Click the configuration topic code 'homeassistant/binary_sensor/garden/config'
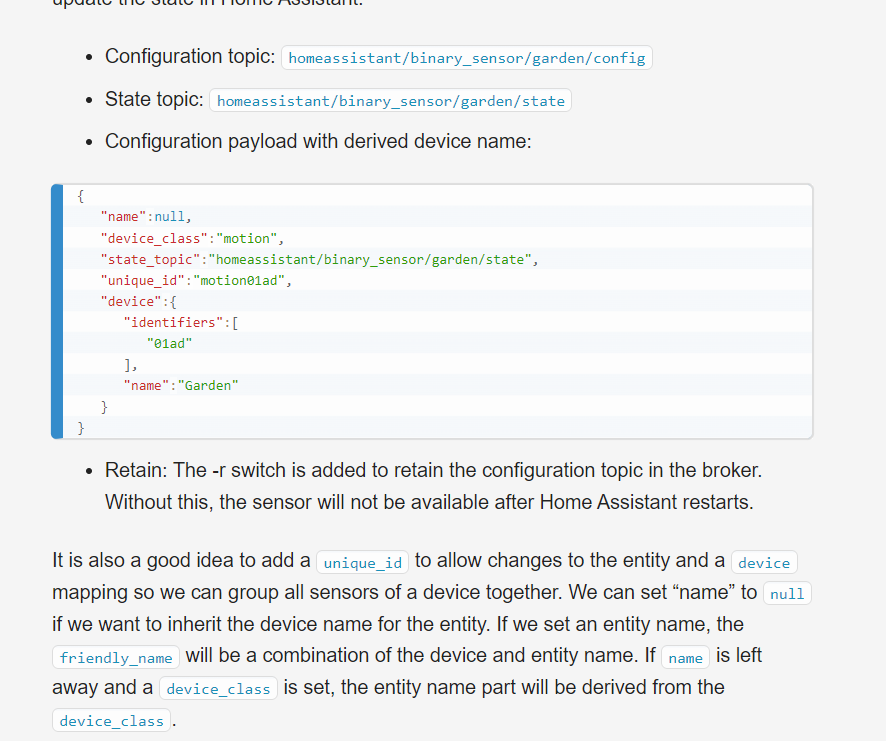The width and height of the screenshot is (886, 741). pos(467,58)
